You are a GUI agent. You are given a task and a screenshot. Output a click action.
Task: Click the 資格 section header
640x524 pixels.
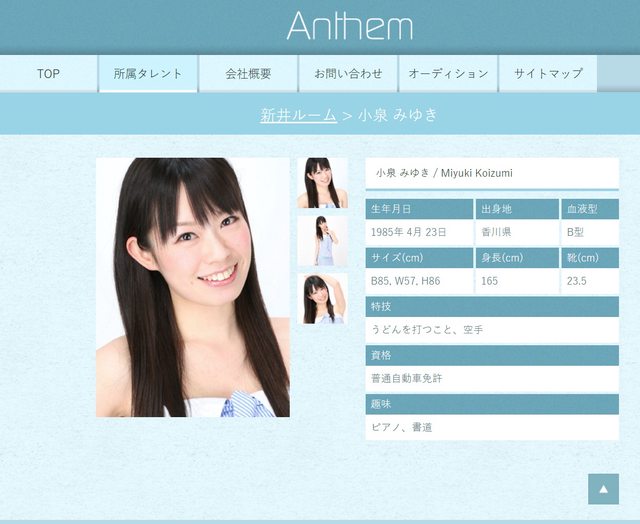tap(491, 355)
